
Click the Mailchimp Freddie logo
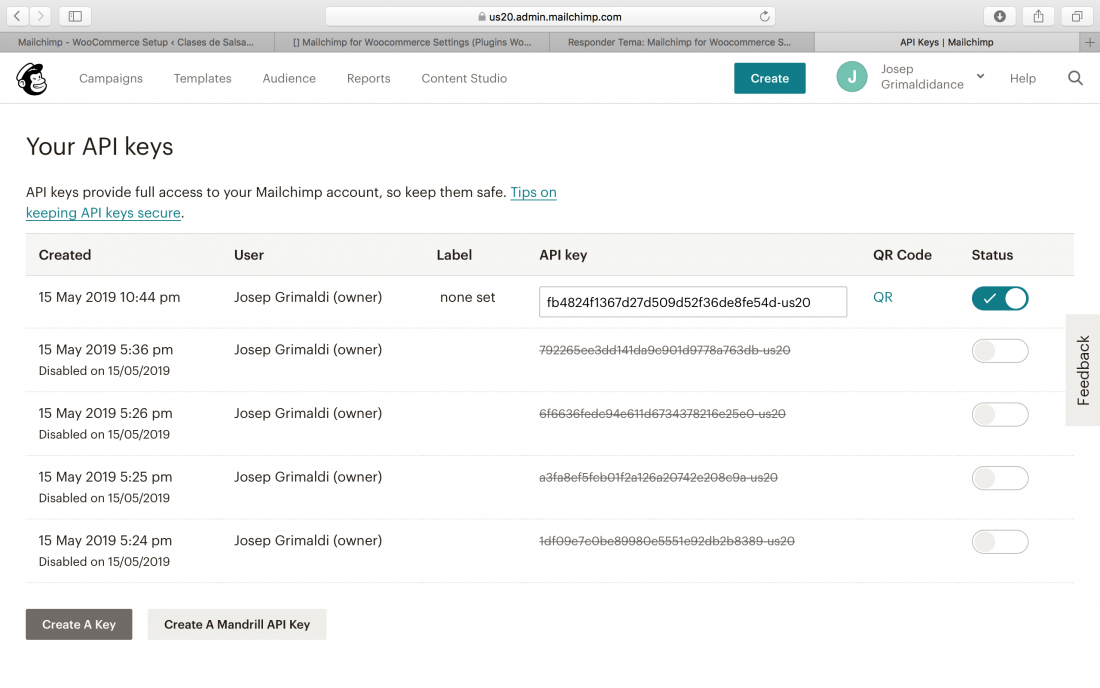coord(32,79)
